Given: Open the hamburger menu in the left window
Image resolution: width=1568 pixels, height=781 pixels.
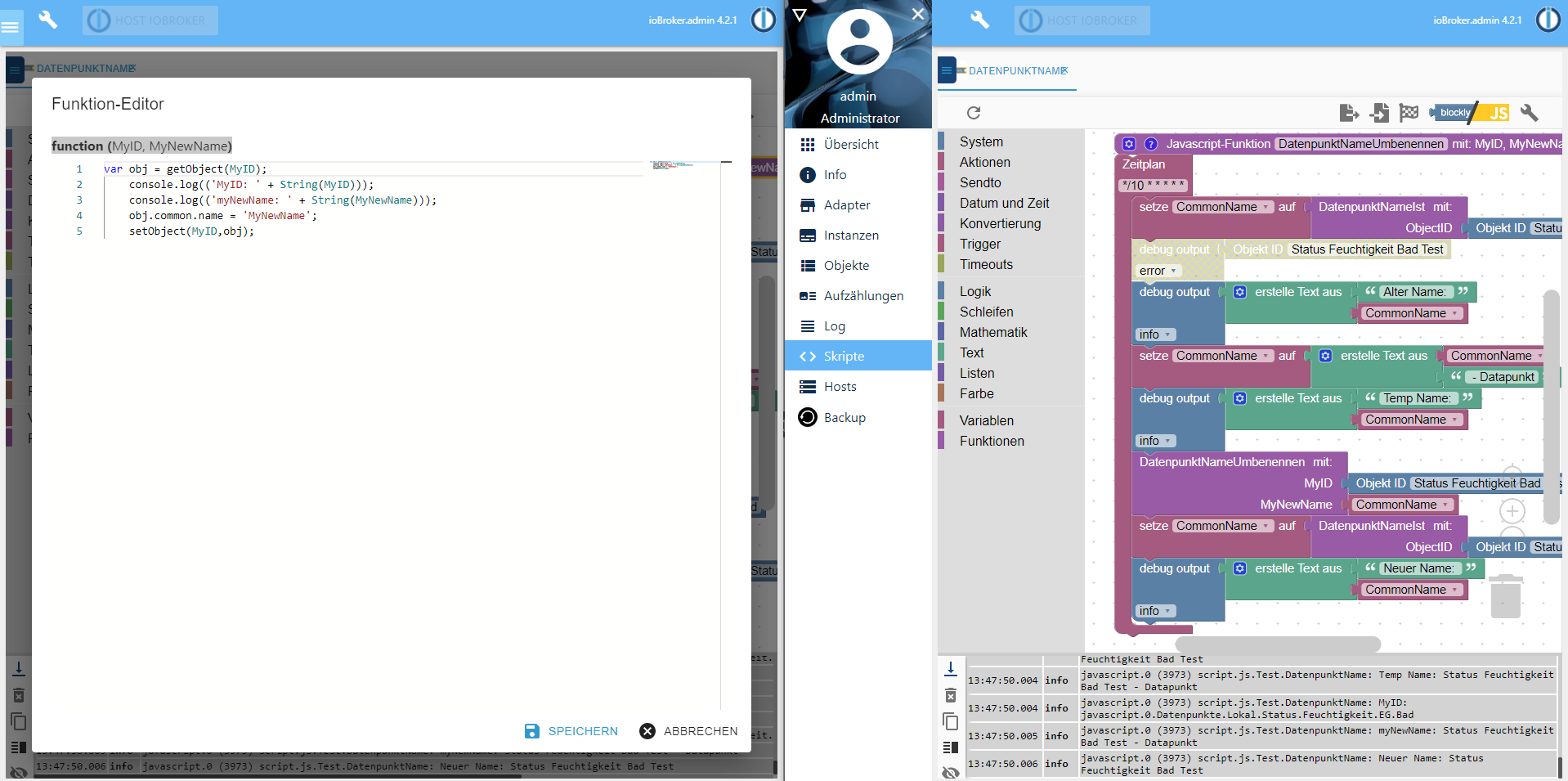Looking at the screenshot, I should [11, 26].
